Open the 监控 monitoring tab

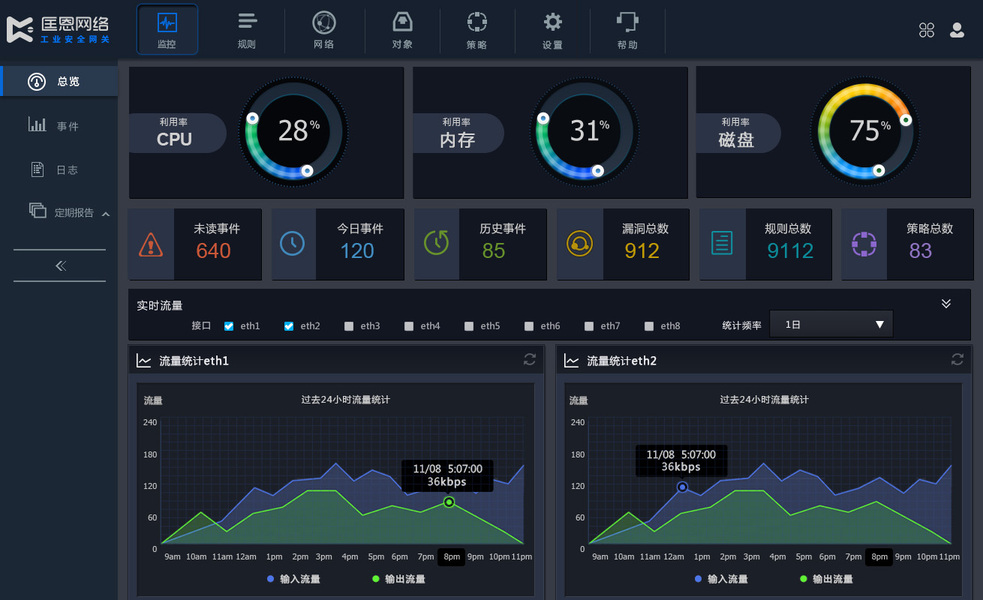click(167, 29)
